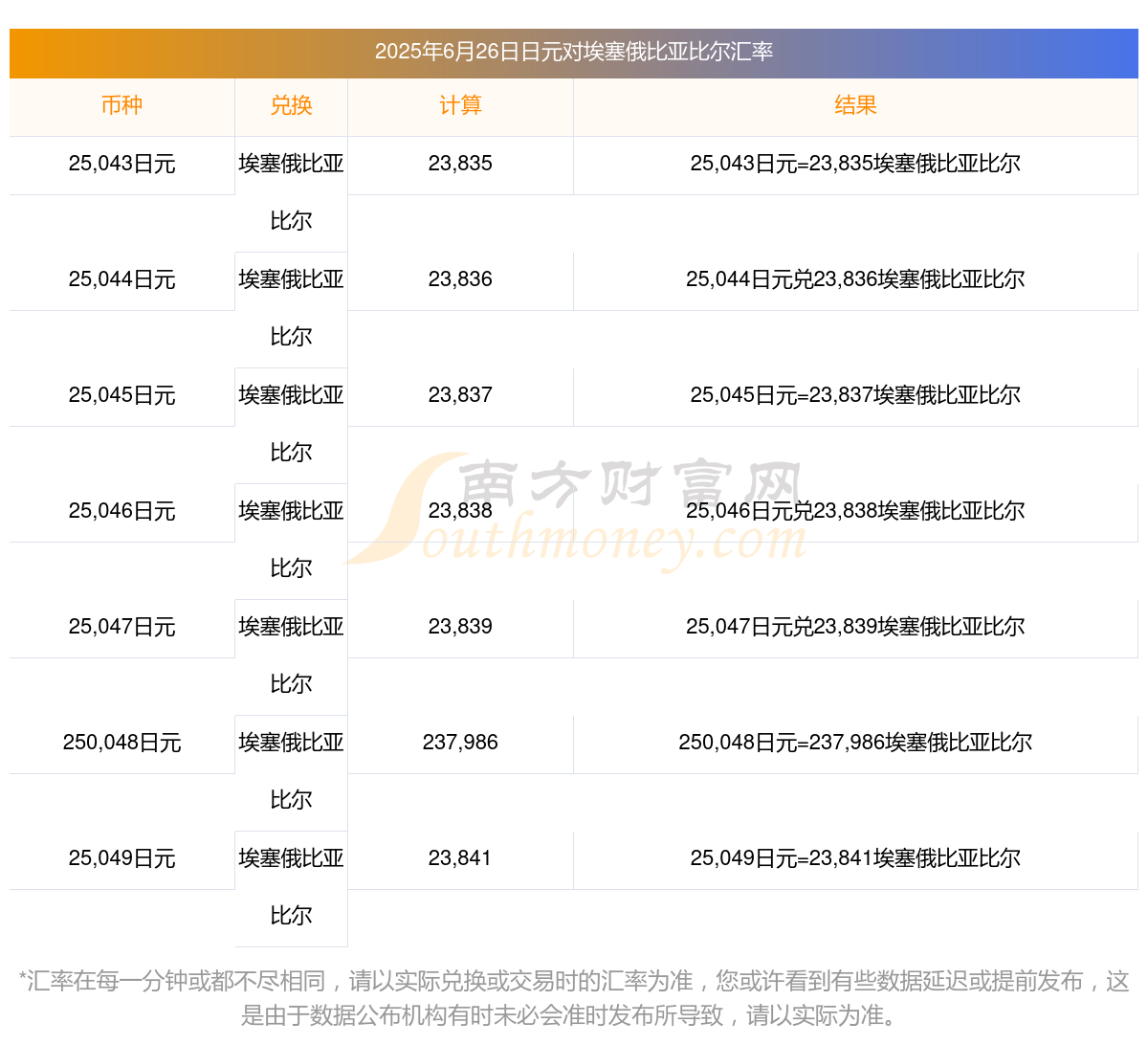Screen dimensions: 1148x1045
Task: Click the 兑换 column header
Action: 291,105
